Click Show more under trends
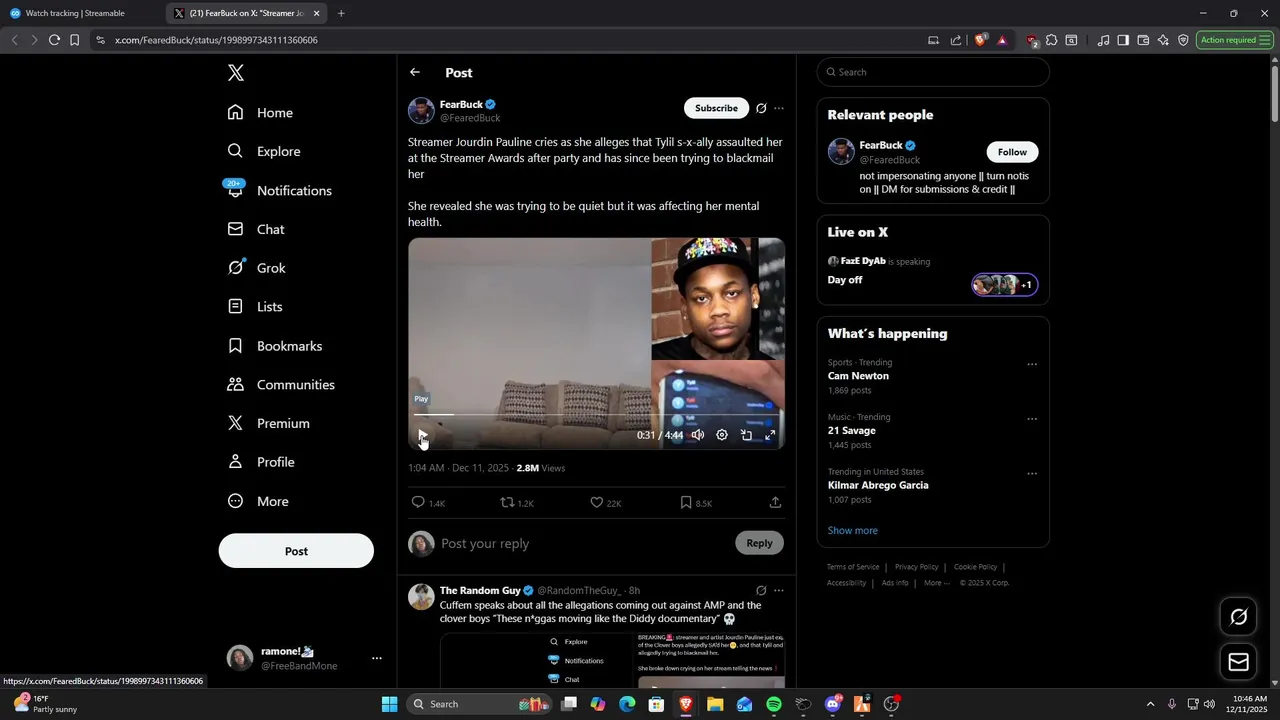 coord(852,530)
